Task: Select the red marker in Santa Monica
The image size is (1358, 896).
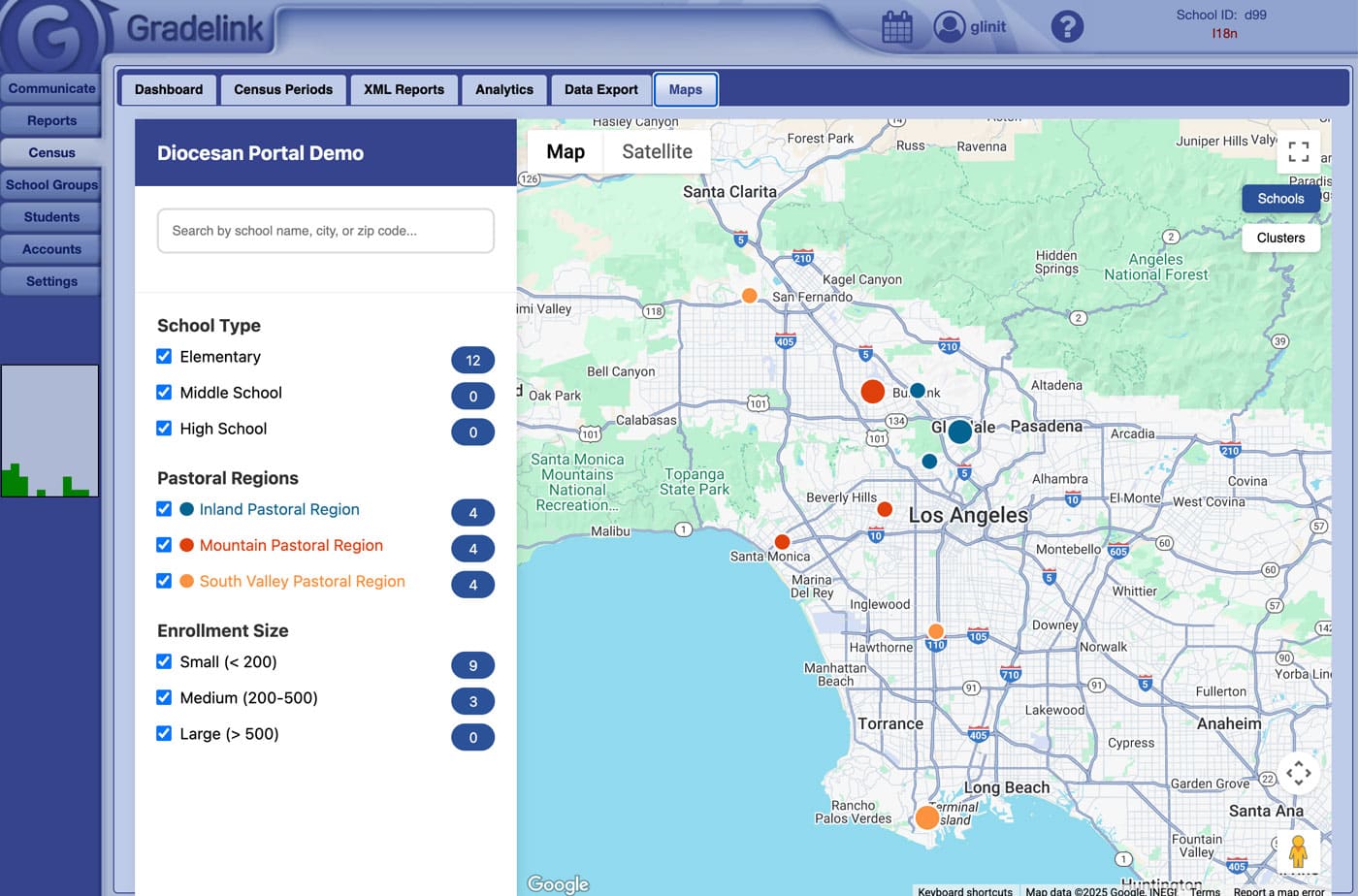Action: (x=782, y=542)
